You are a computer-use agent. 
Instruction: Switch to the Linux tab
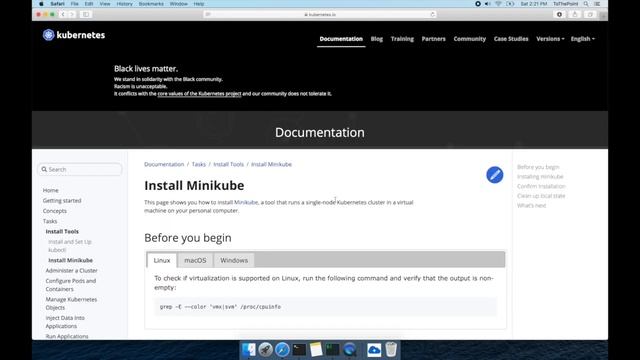coord(162,260)
